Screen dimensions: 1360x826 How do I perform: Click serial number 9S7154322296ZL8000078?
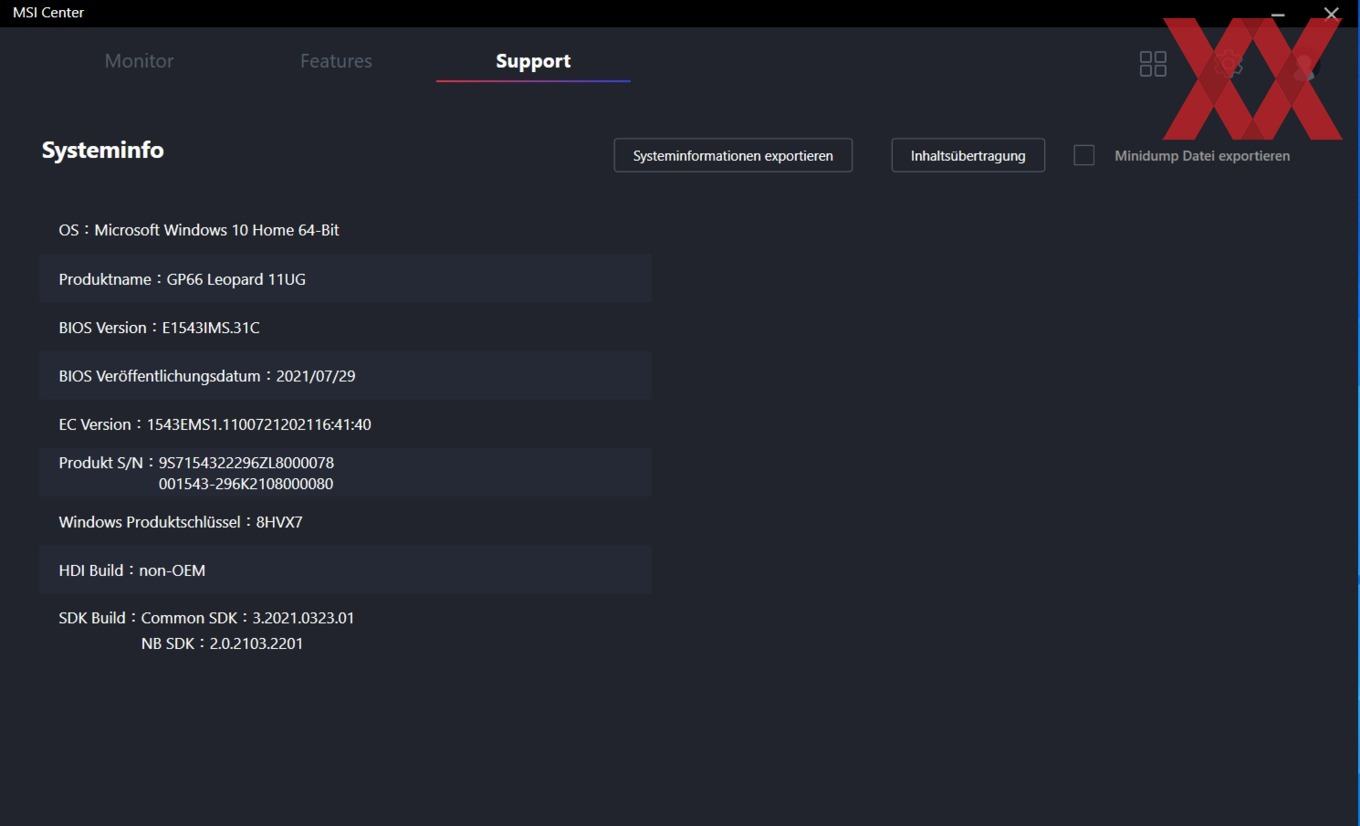pos(246,463)
